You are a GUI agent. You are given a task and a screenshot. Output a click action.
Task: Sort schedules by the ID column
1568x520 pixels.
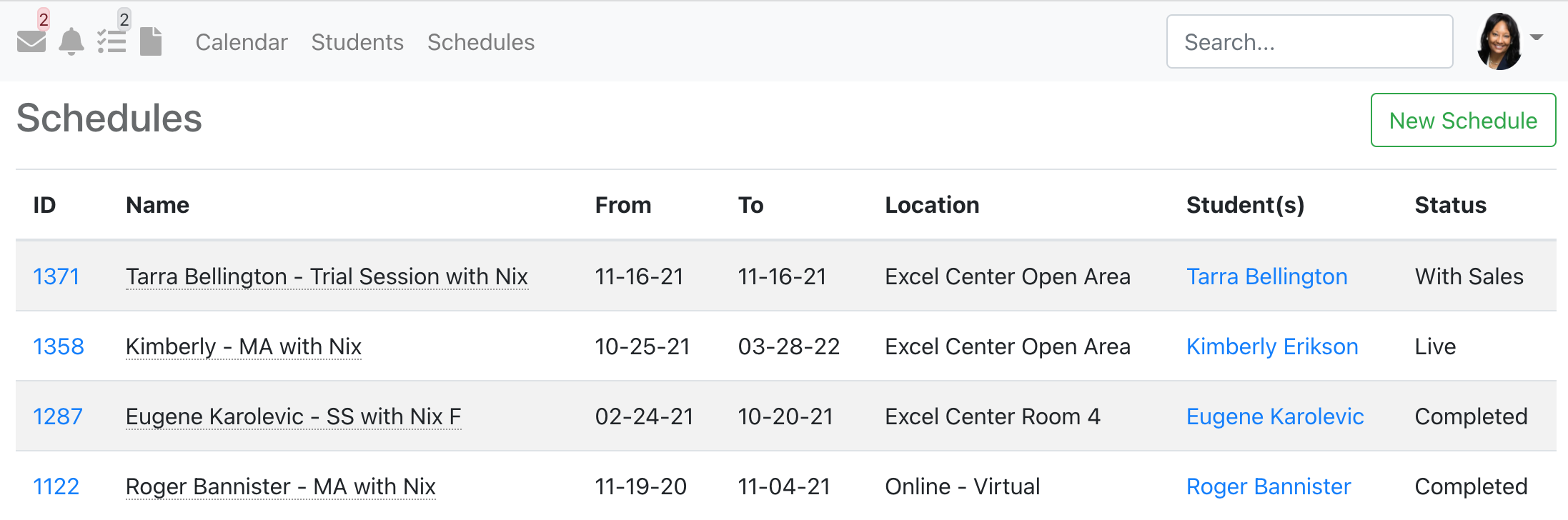tap(46, 205)
